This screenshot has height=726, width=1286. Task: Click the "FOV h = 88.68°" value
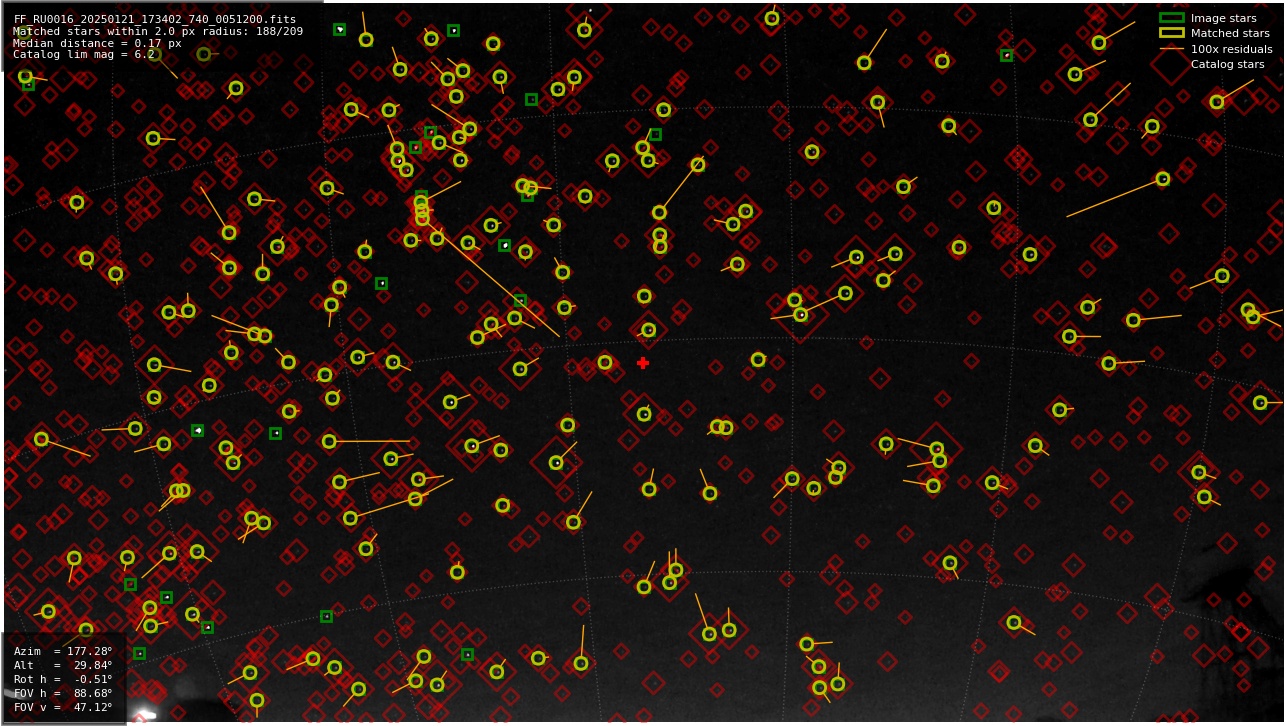63,693
